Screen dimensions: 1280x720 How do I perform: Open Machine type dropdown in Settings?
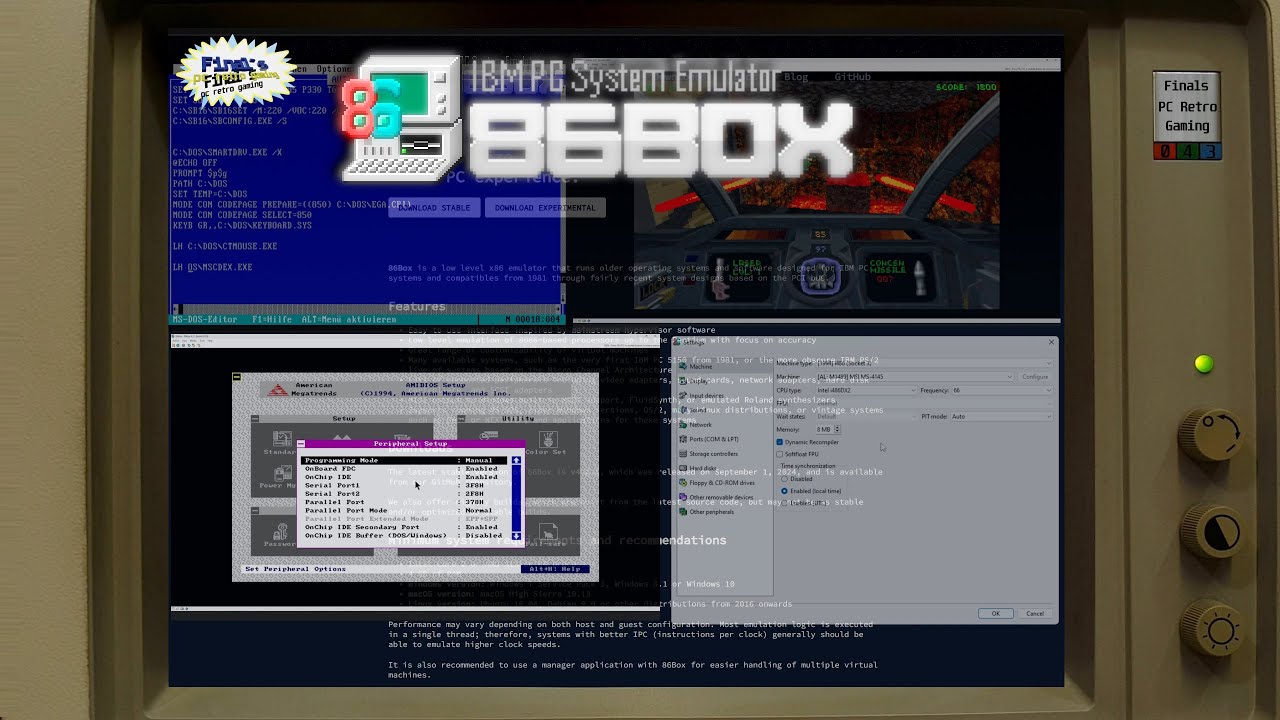coord(934,363)
